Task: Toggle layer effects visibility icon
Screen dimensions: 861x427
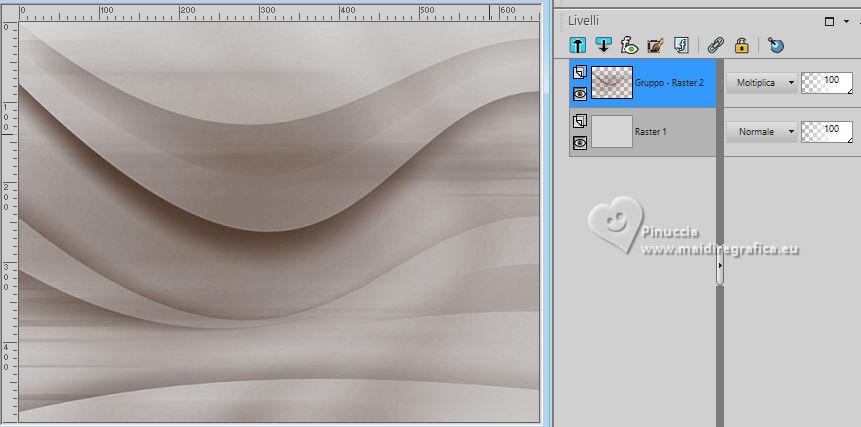Action: coord(630,45)
